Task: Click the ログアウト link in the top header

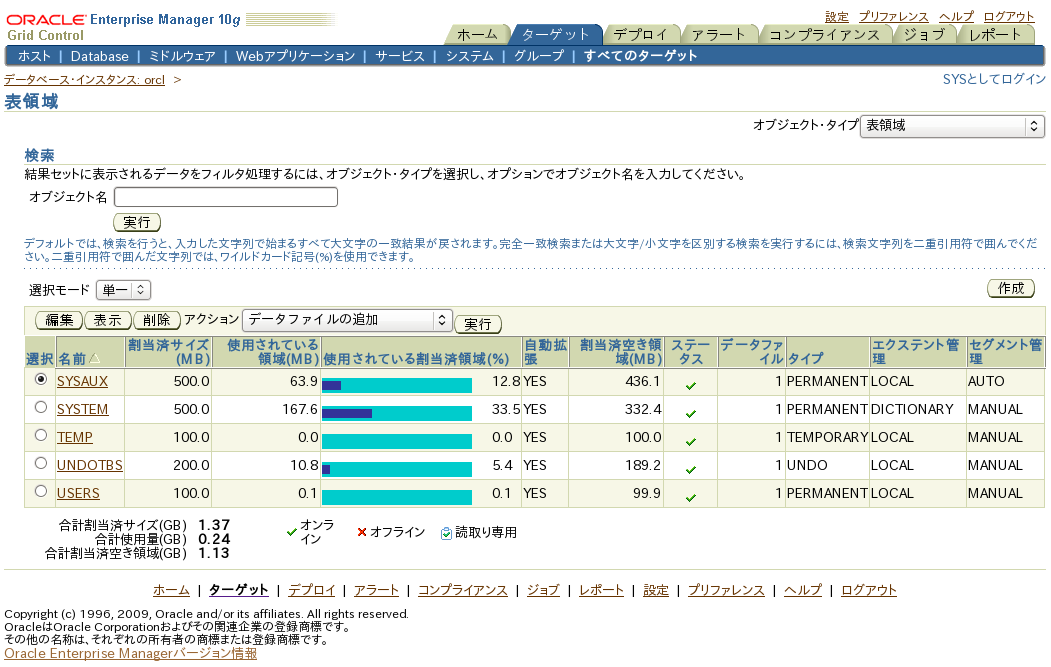Action: 1009,17
